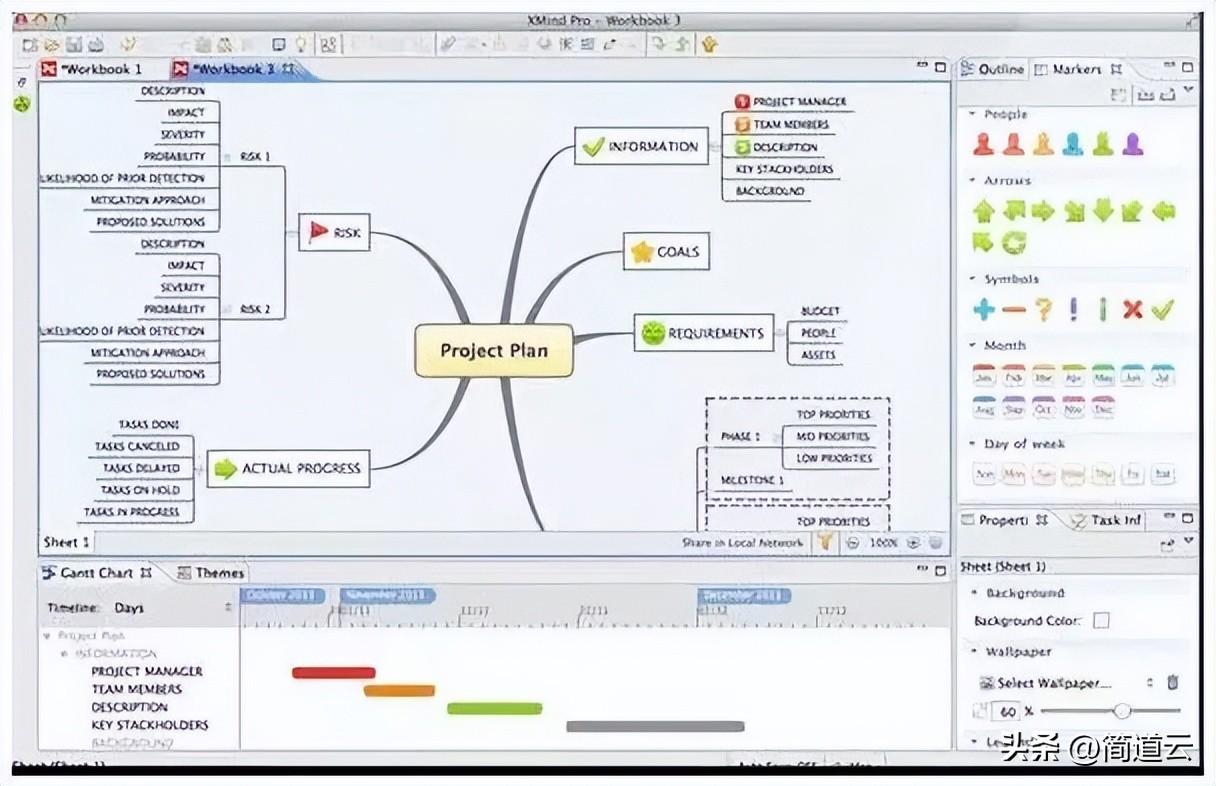The width and height of the screenshot is (1216, 786).
Task: Select the blue plus symbol marker
Action: coord(984,310)
